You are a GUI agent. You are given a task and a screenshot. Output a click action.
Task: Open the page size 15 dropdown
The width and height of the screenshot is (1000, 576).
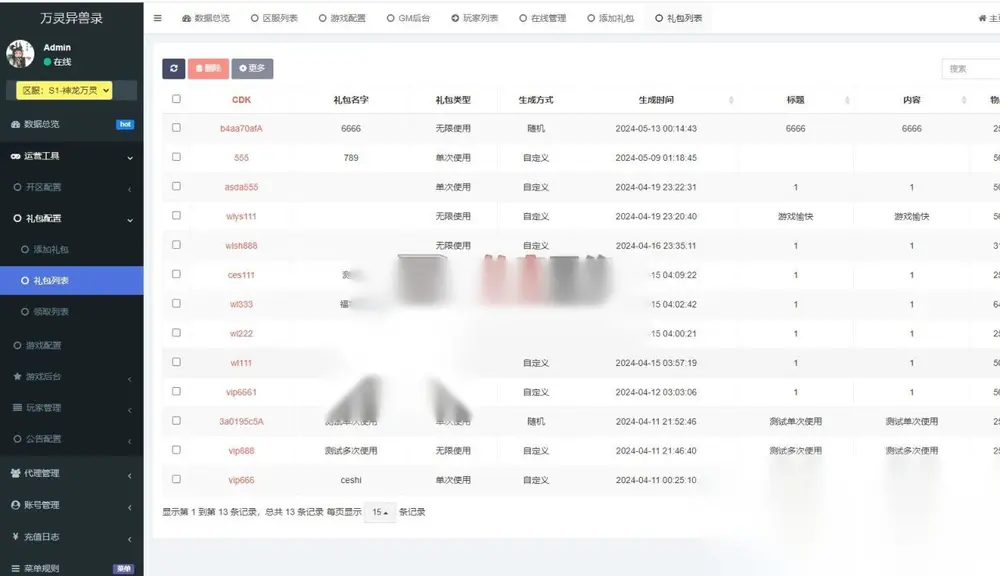coord(380,512)
